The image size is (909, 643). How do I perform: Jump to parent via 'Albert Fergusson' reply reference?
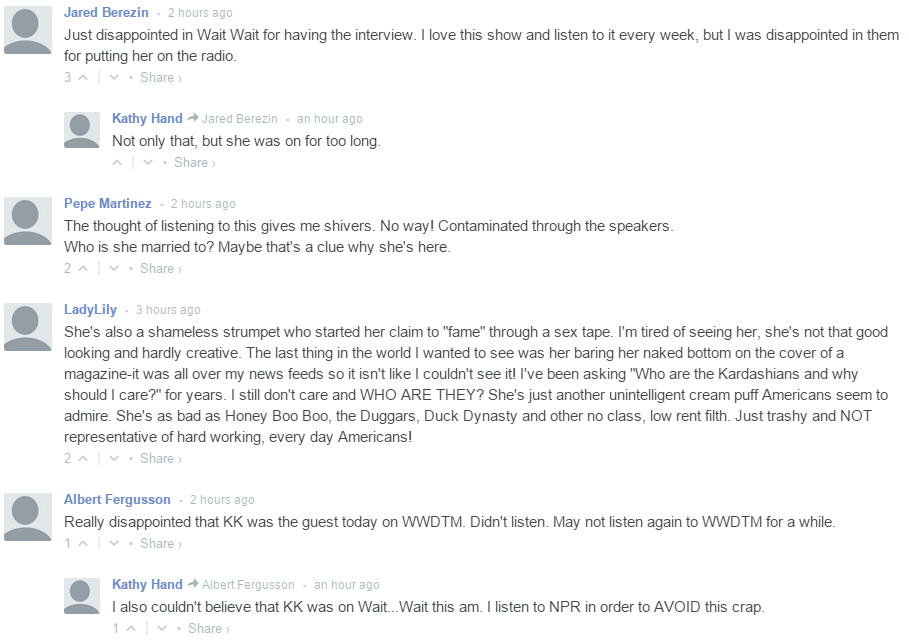click(248, 585)
